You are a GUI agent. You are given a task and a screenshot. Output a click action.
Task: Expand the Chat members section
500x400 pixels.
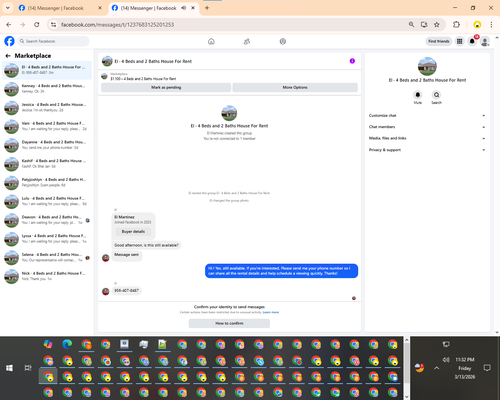pos(427,127)
